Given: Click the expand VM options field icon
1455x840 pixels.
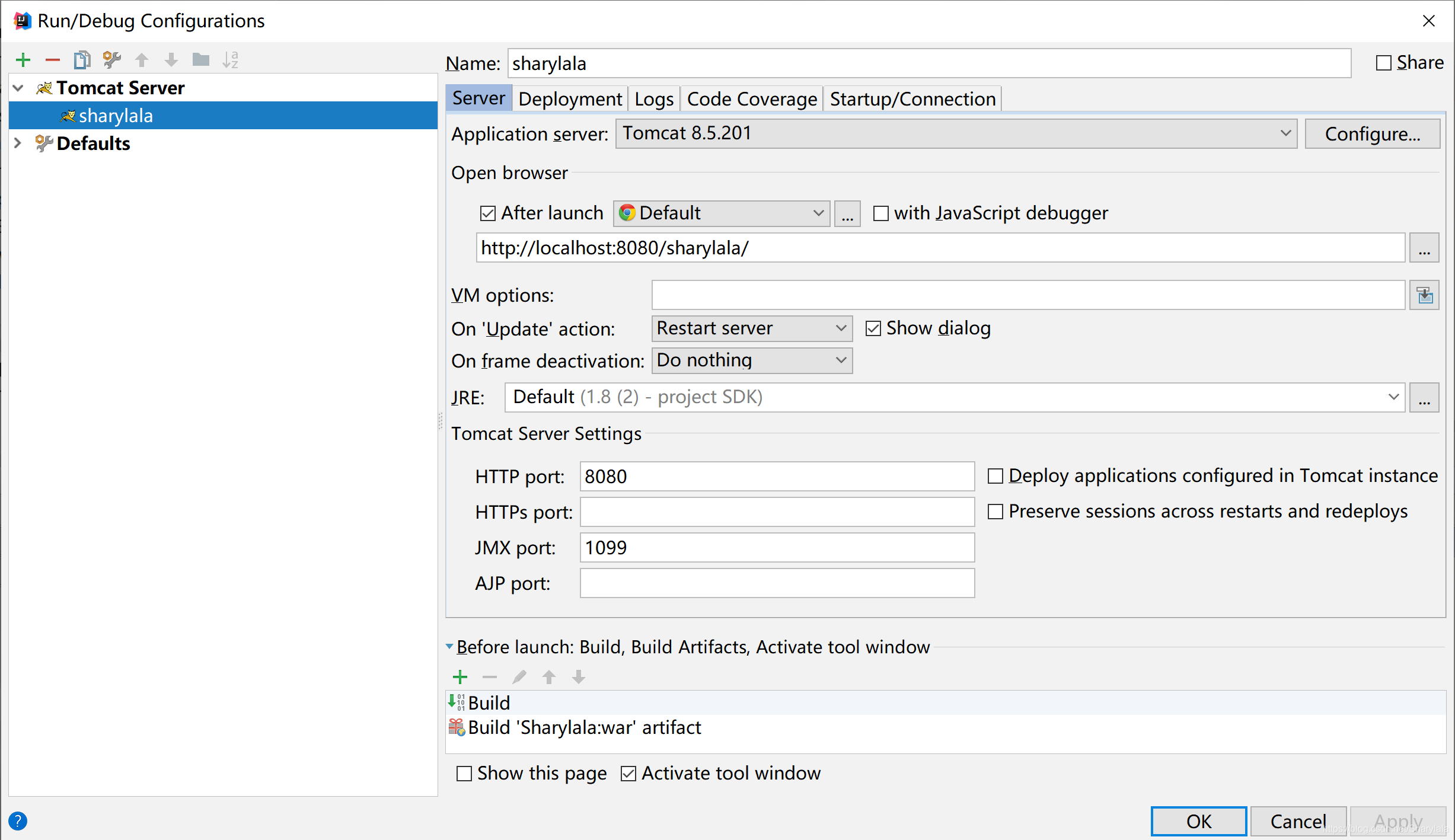Looking at the screenshot, I should (x=1425, y=295).
